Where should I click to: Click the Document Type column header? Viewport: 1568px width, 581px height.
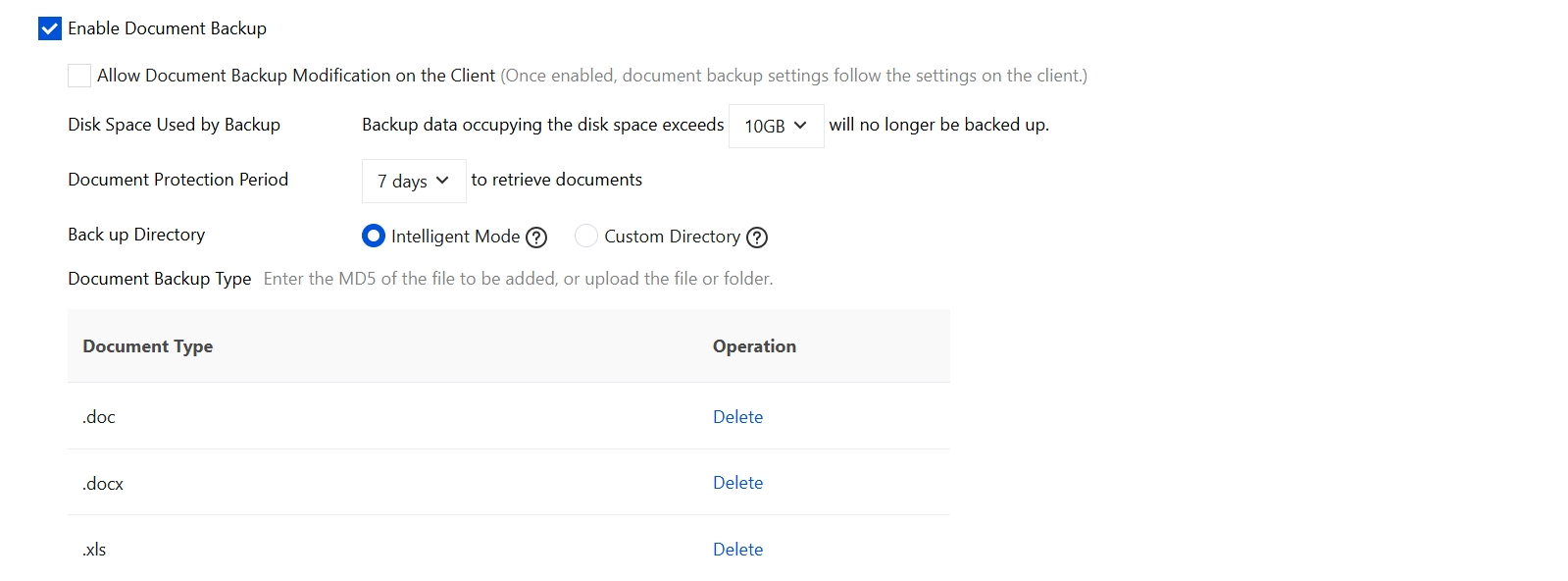148,346
